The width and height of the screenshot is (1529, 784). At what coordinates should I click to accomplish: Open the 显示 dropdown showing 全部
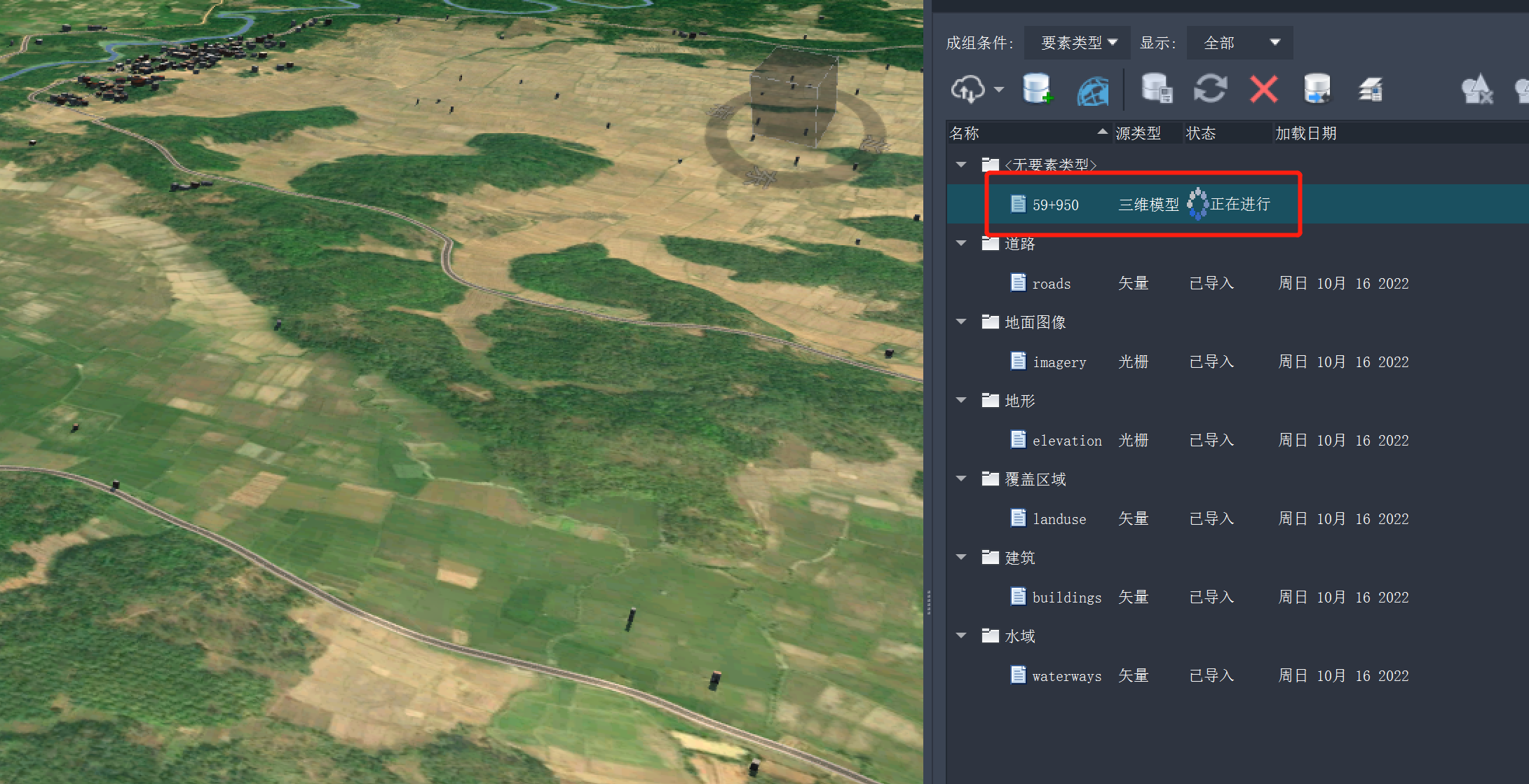(x=1239, y=42)
